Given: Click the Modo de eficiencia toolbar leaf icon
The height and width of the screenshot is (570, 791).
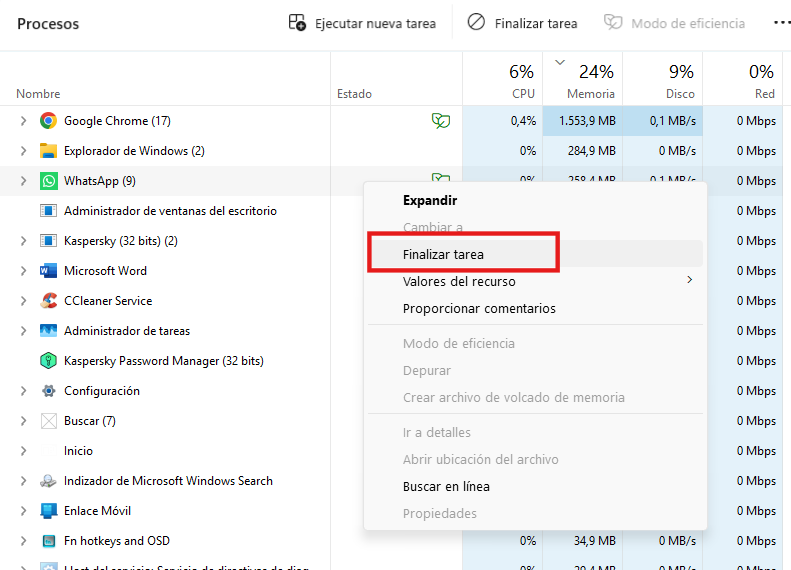Looking at the screenshot, I should (613, 23).
